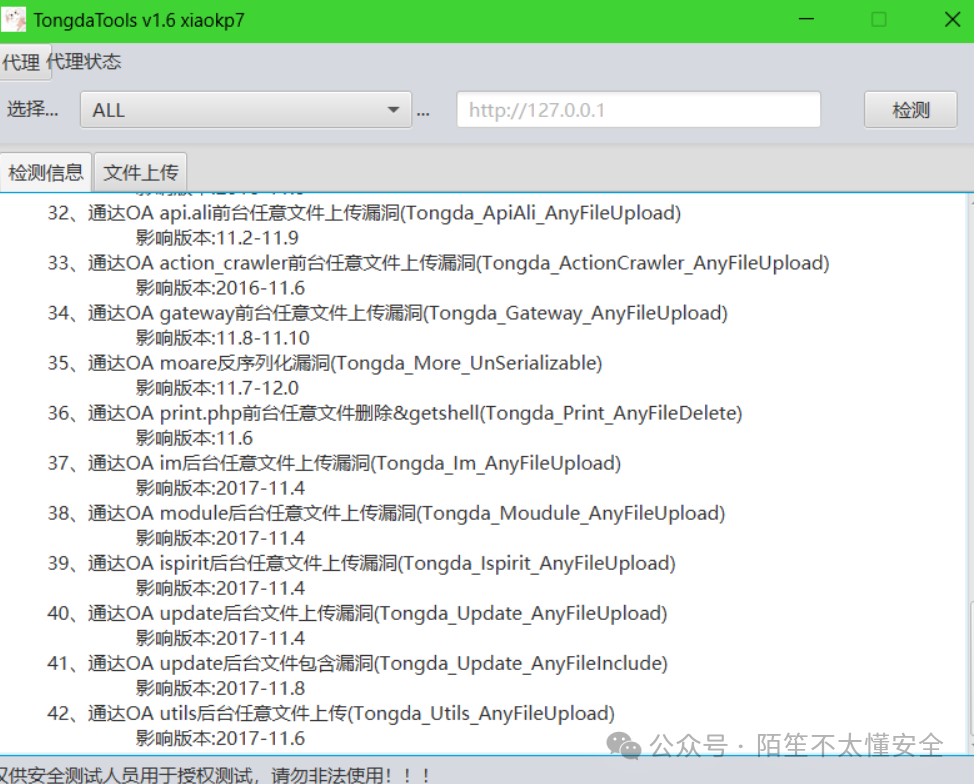This screenshot has width=974, height=784.
Task: Click the URL field showing http://127.0.0.1
Action: [x=638, y=110]
